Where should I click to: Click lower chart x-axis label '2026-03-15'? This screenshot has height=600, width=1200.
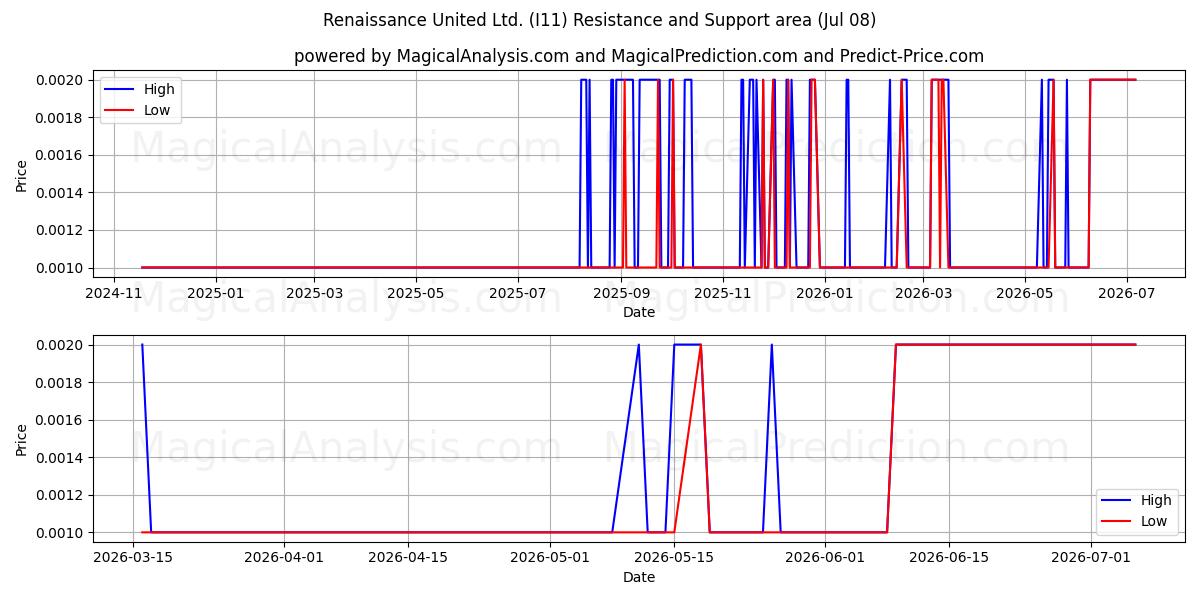tap(133, 559)
